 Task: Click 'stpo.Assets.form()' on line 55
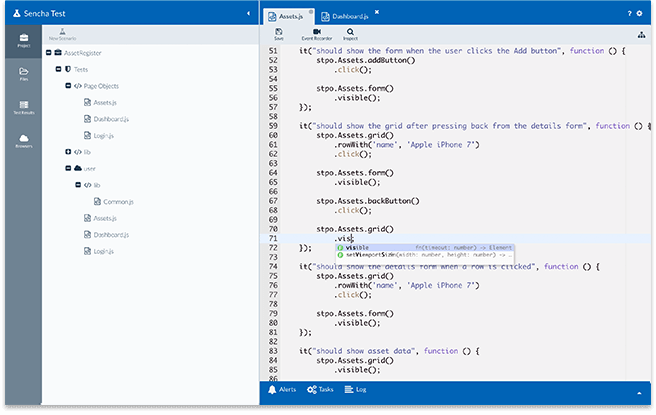pos(355,88)
